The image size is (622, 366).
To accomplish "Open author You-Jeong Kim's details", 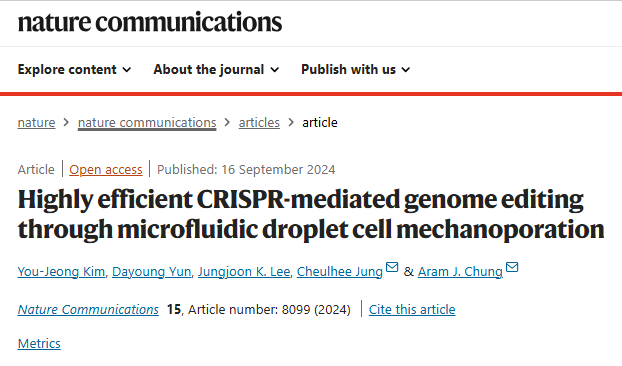I will [61, 272].
